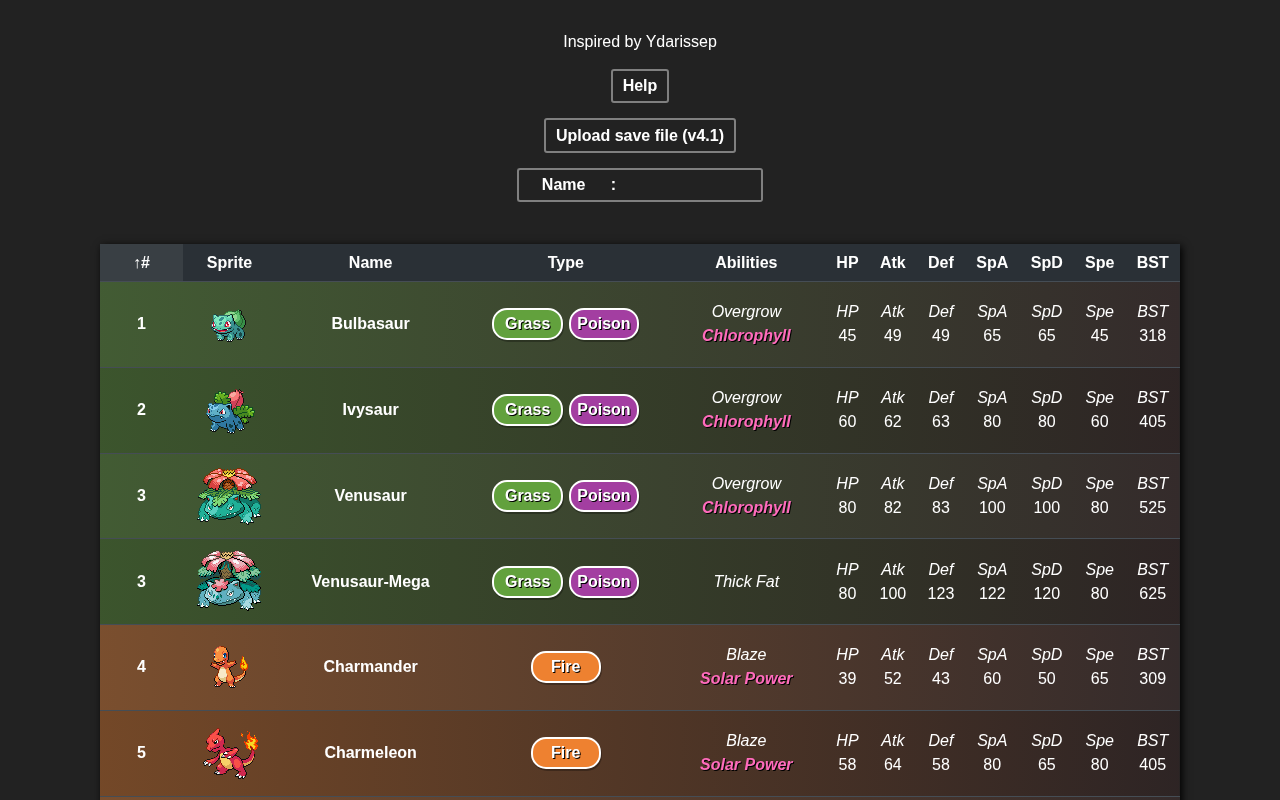Sort by the Type column header
This screenshot has width=1280, height=800.
(x=566, y=263)
